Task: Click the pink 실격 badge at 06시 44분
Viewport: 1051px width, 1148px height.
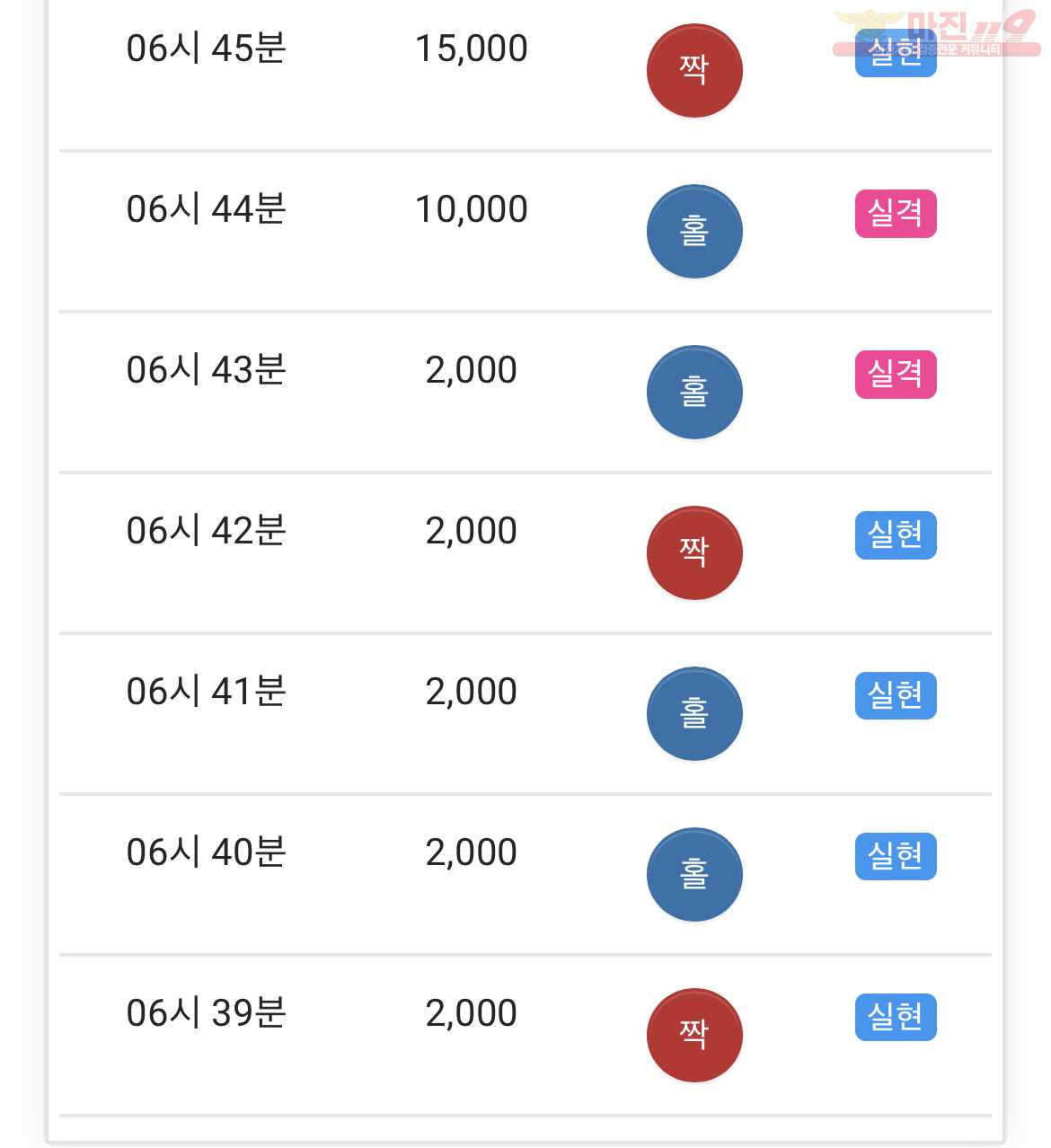Action: click(896, 214)
